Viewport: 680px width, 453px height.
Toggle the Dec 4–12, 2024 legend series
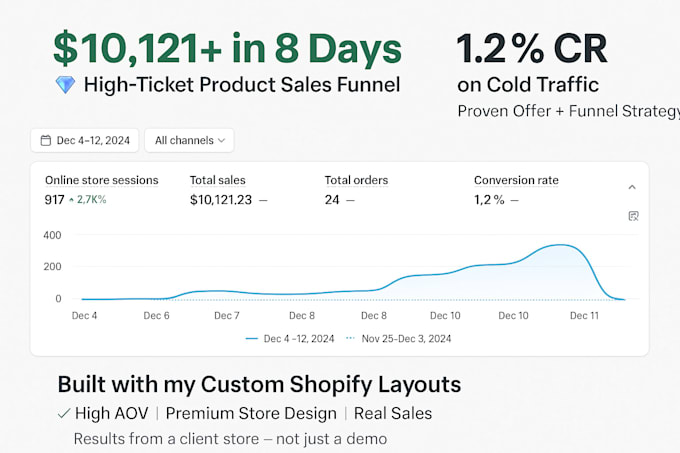(x=295, y=339)
